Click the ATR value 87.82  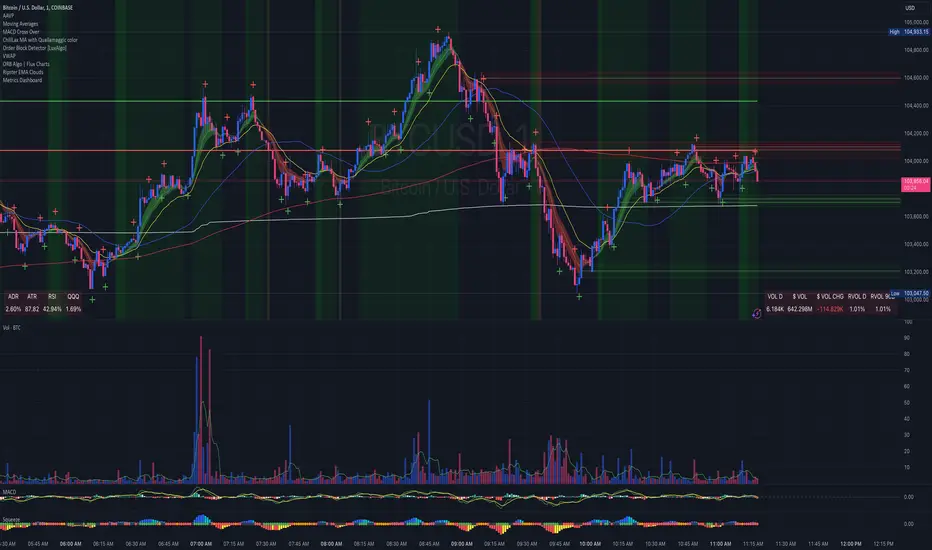click(x=32, y=309)
